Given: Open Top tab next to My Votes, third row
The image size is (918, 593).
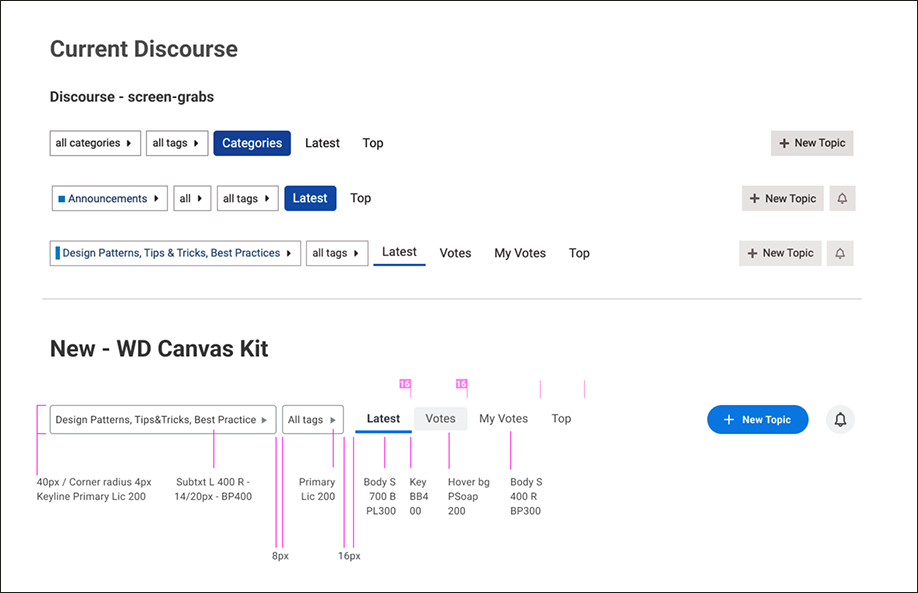Looking at the screenshot, I should tap(579, 253).
